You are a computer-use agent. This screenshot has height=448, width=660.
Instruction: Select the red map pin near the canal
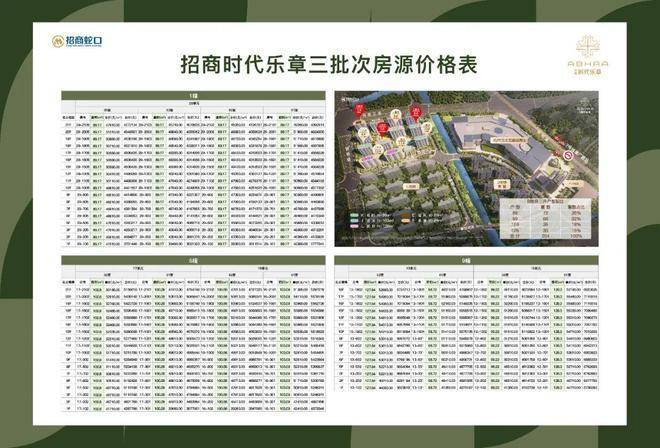416,113
